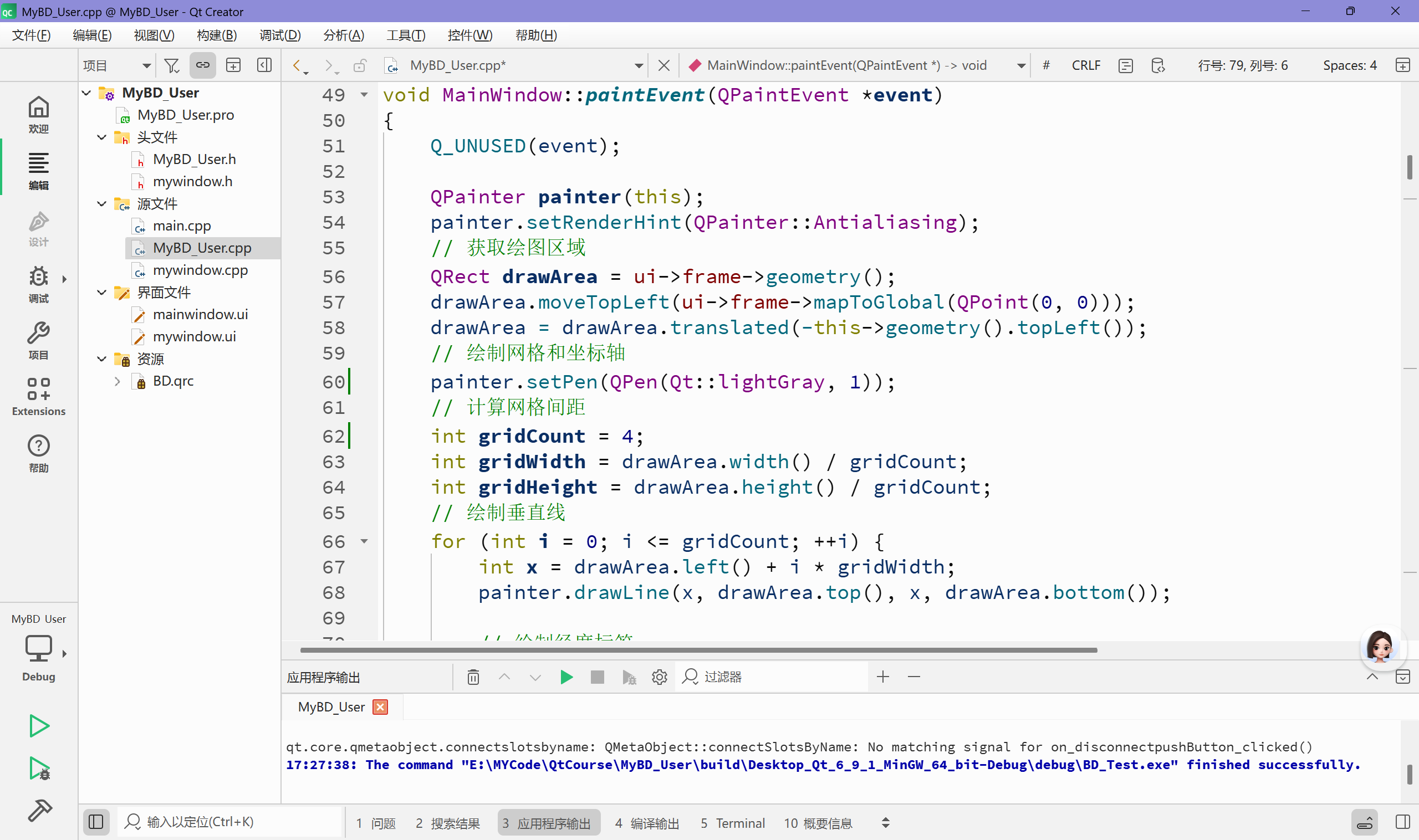Image resolution: width=1419 pixels, height=840 pixels.
Task: Expand the BD.qrc resource node
Action: coord(117,382)
